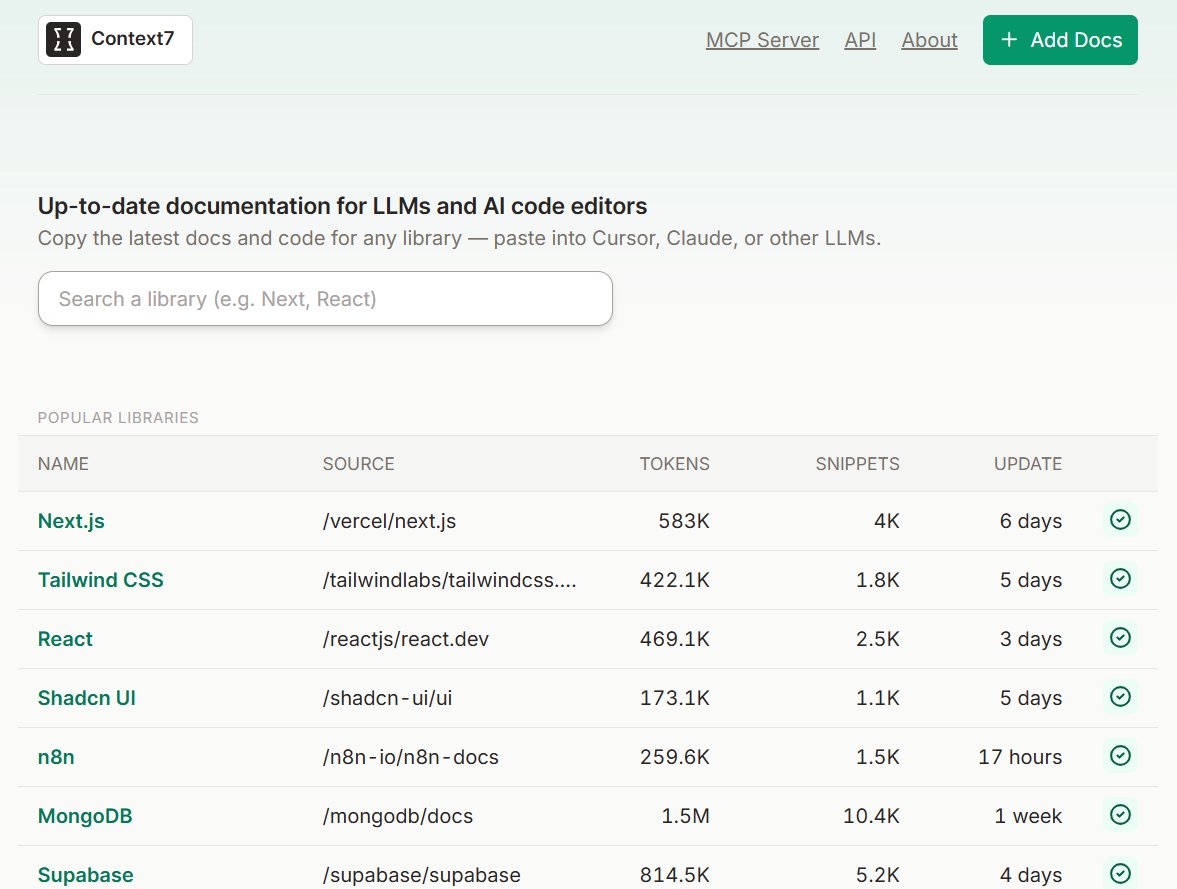Open the MongoDB library

pos(85,816)
